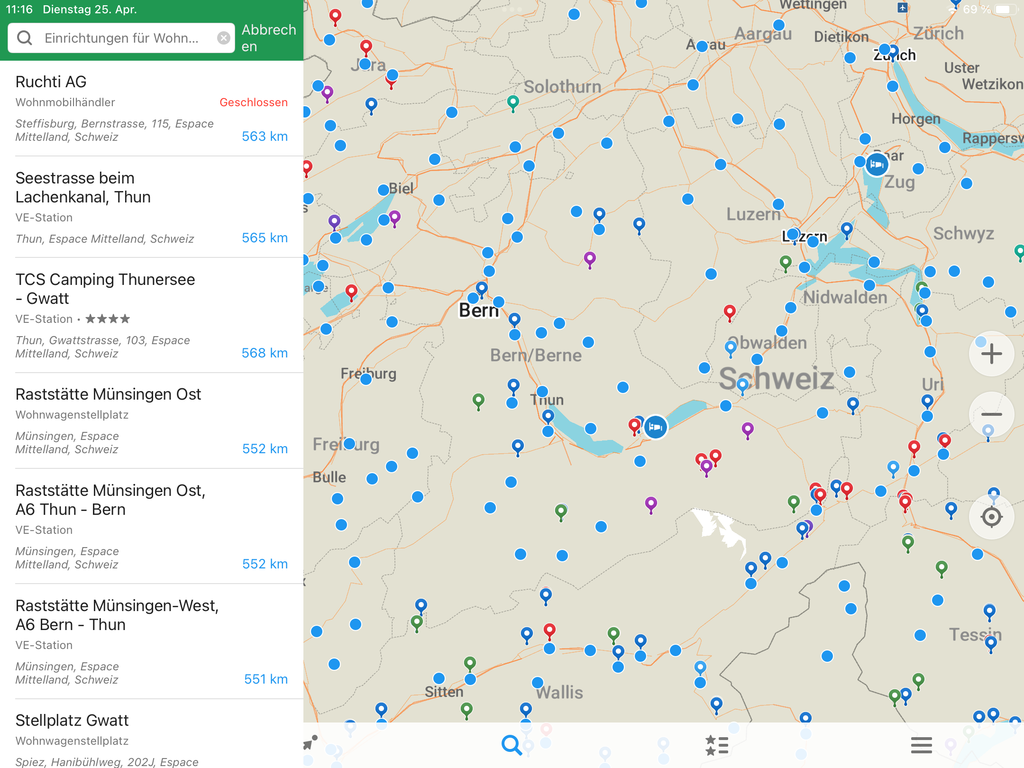This screenshot has height=768, width=1024.
Task: Tap Tessin label on map
Action: (975, 634)
